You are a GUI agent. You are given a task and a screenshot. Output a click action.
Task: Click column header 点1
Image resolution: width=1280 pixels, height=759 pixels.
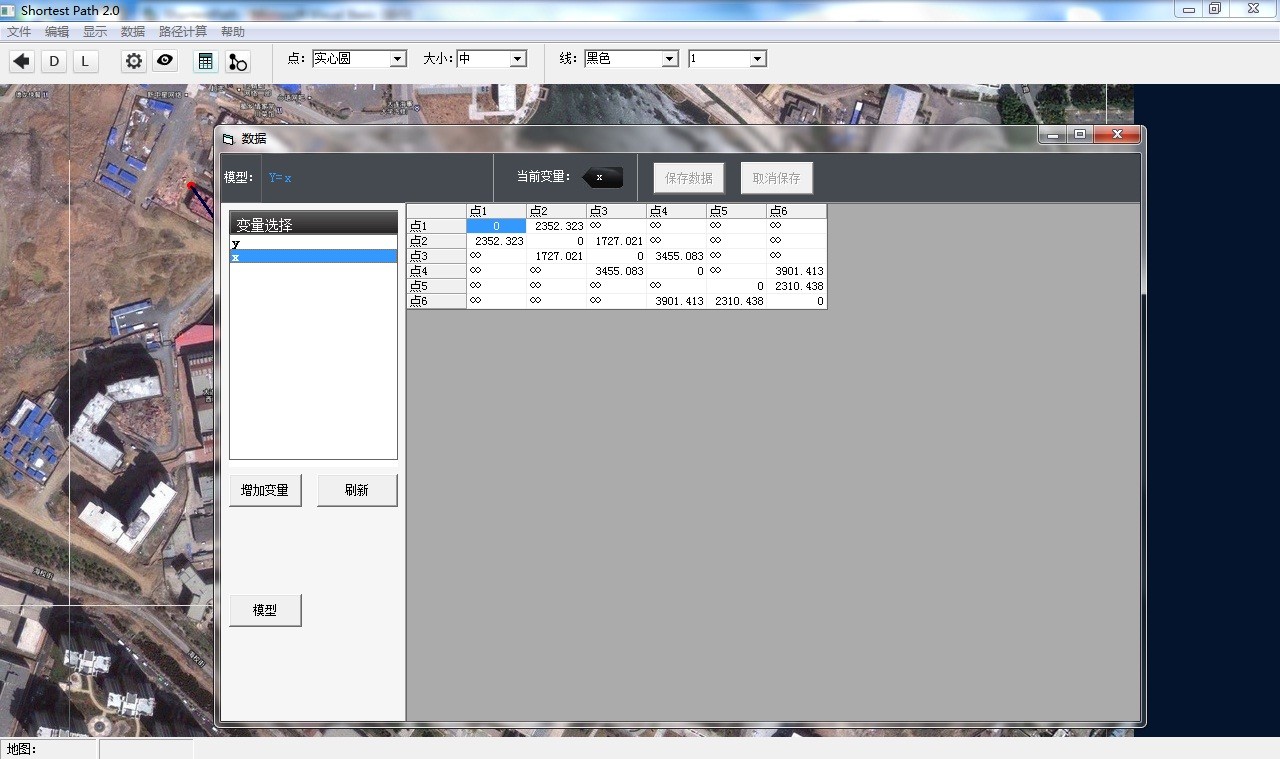point(496,211)
